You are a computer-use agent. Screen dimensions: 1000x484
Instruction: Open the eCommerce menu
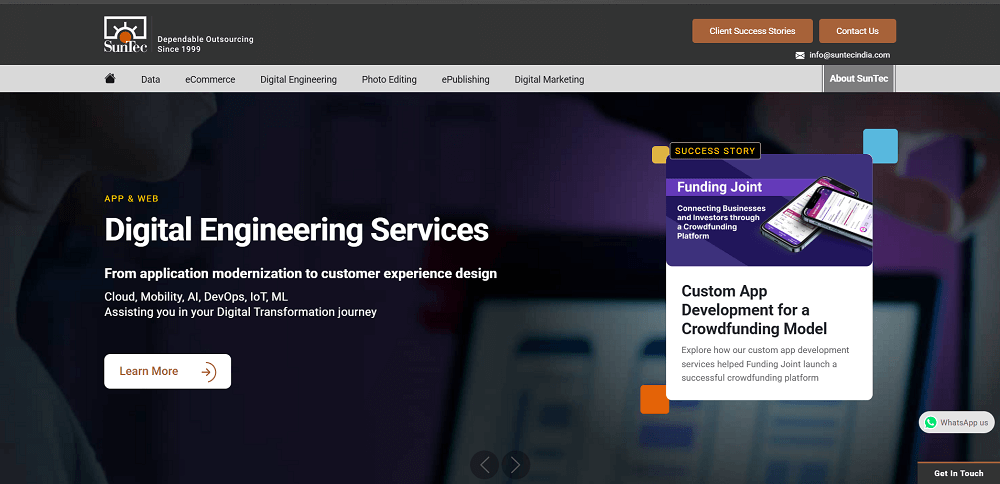pyautogui.click(x=210, y=79)
